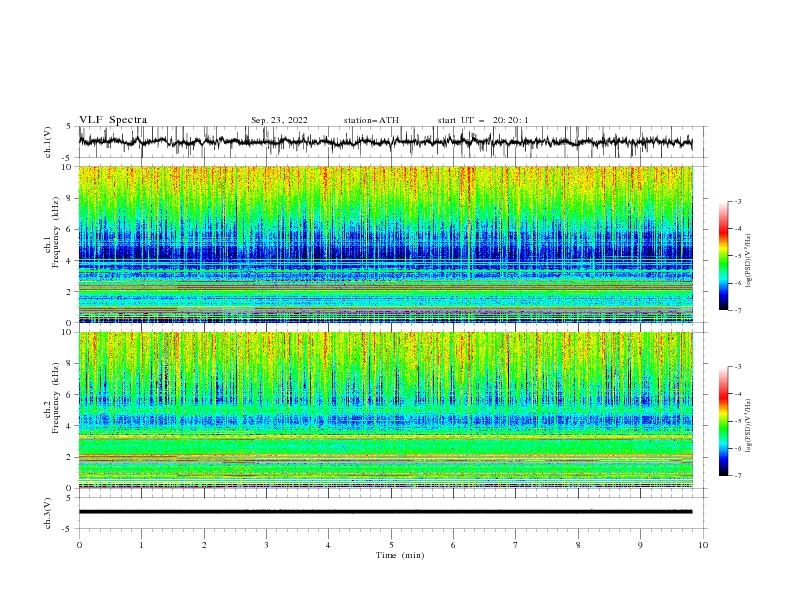Click the ch.1 voltage waveform trace
Viewport: 792px width, 612px height.
pyautogui.click(x=385, y=142)
